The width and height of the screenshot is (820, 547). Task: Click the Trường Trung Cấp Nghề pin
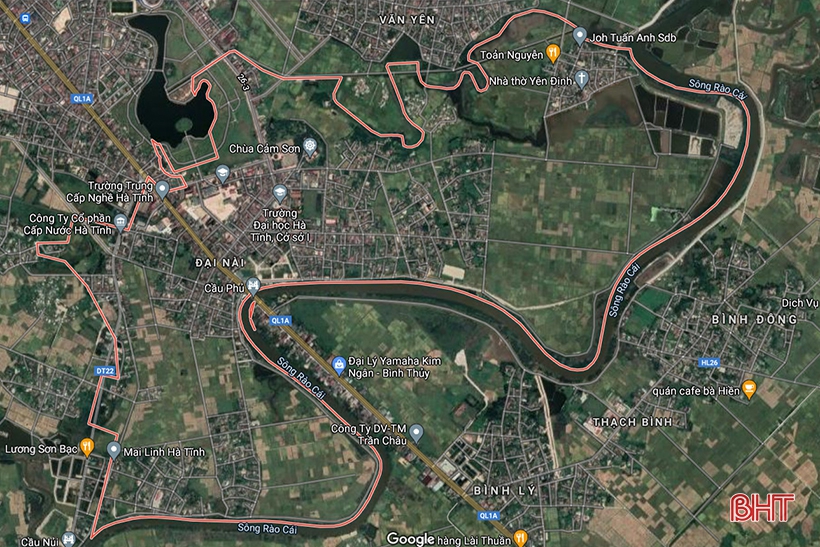coord(162,189)
